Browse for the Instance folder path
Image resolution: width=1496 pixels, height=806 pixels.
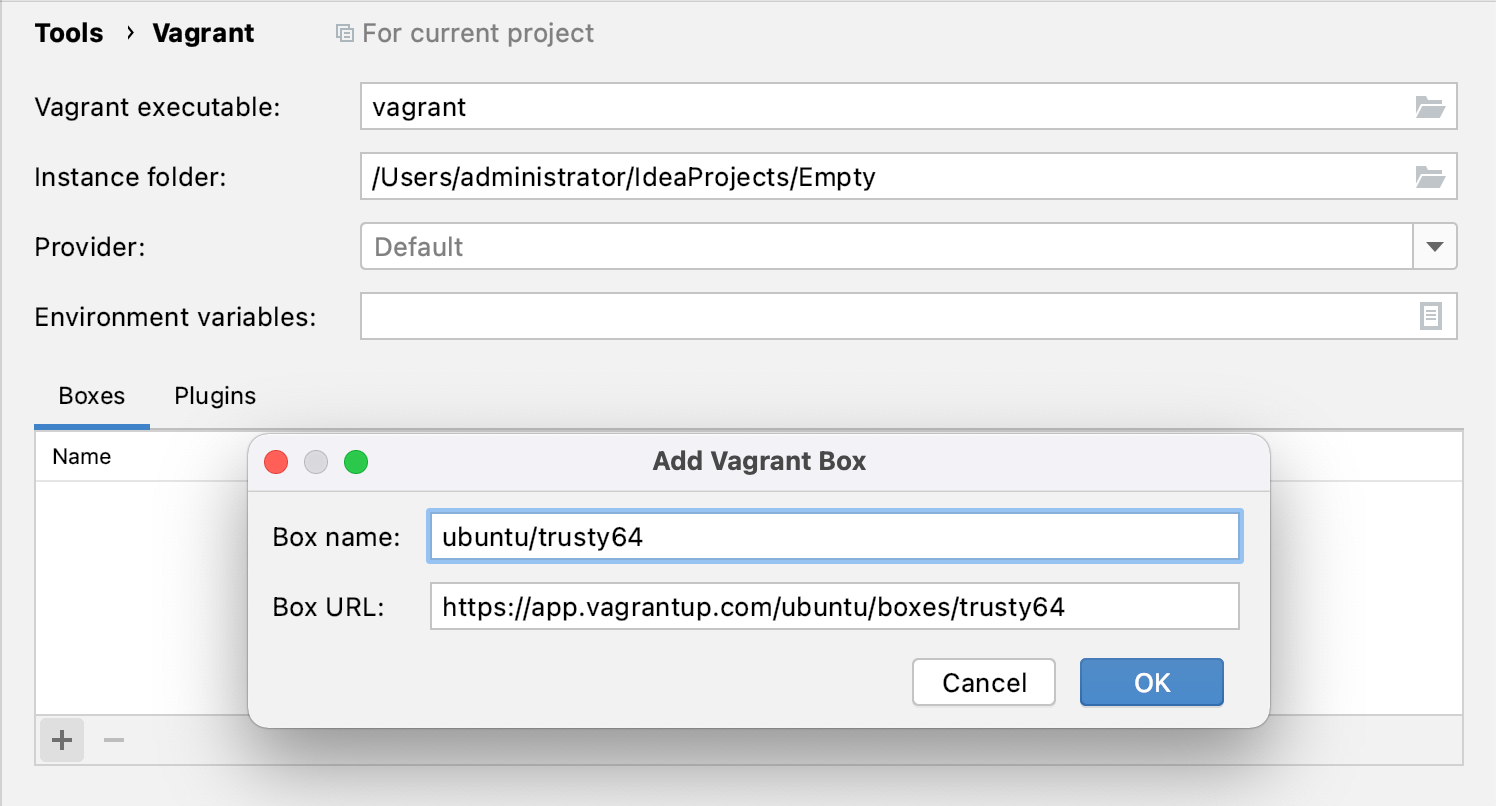point(1430,176)
